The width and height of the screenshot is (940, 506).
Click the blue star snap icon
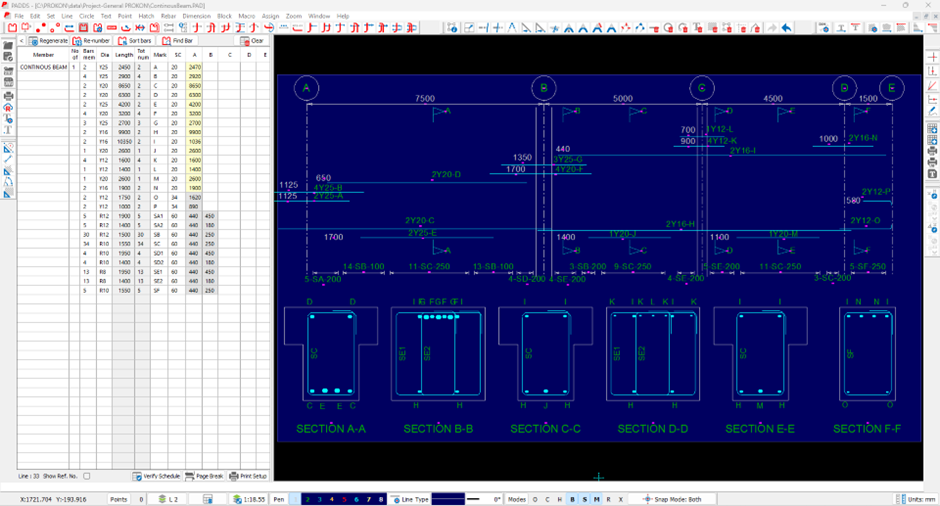pos(555,28)
